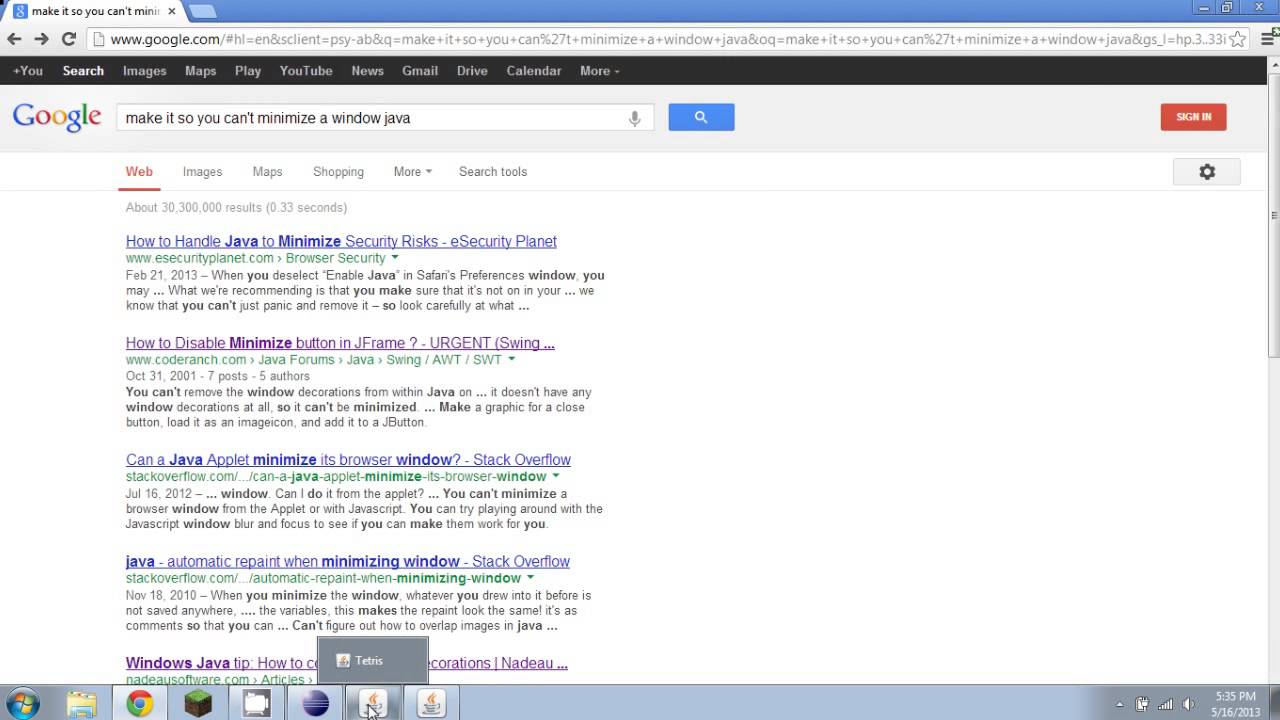Open the Java Applet minimize browser window result
This screenshot has height=720, width=1280.
tap(348, 460)
